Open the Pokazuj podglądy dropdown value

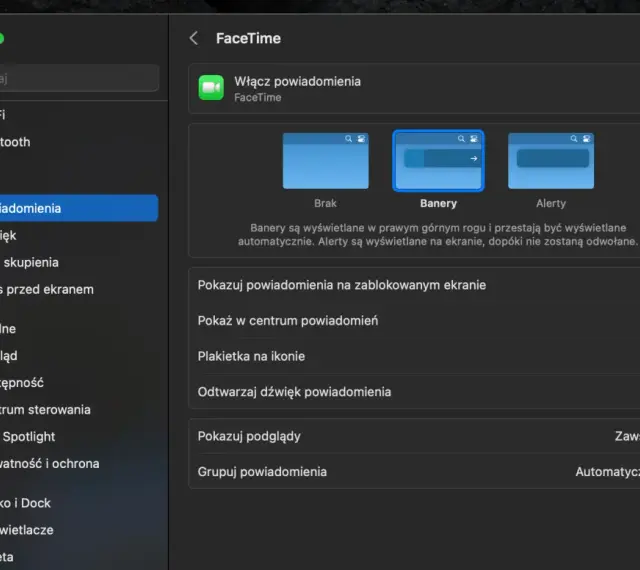pyautogui.click(x=627, y=436)
